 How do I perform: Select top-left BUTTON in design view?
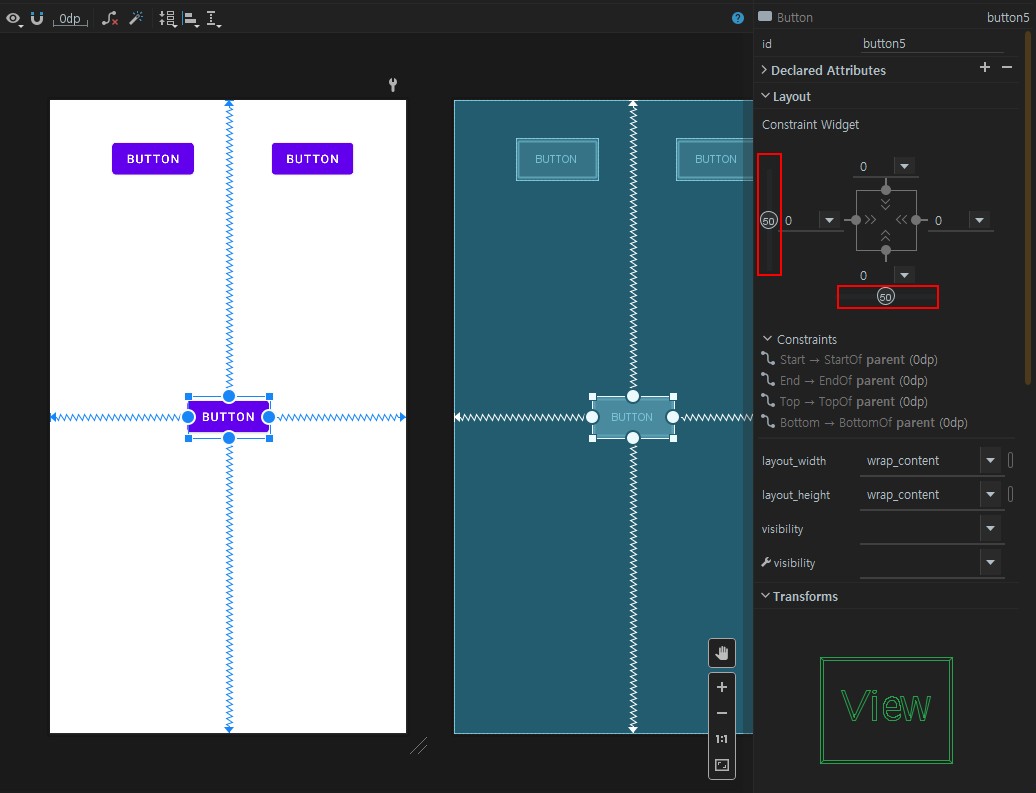click(x=153, y=159)
